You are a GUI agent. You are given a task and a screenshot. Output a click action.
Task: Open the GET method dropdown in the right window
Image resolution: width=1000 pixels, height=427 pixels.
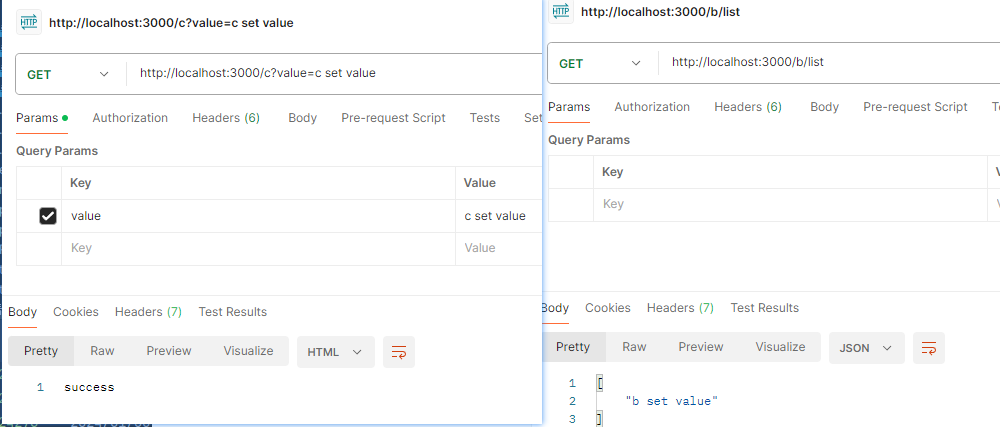click(x=599, y=63)
